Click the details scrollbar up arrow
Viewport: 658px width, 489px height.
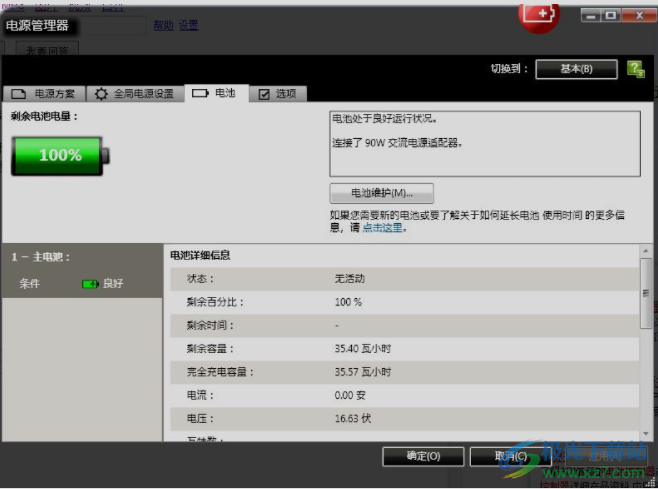645,251
